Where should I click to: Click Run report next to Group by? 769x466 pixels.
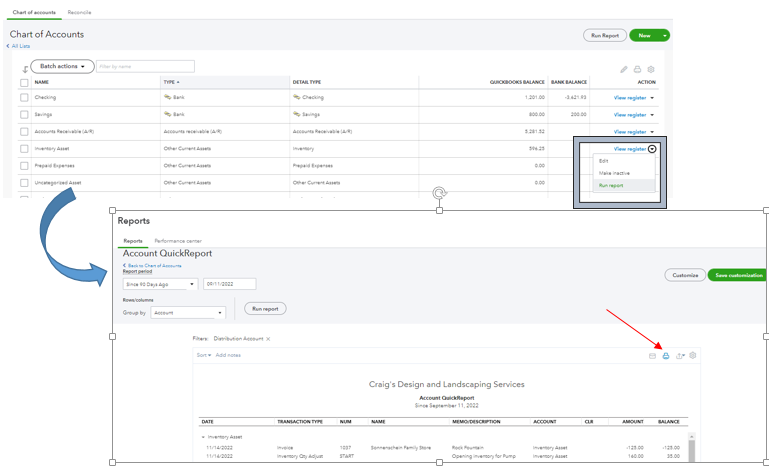pos(265,309)
